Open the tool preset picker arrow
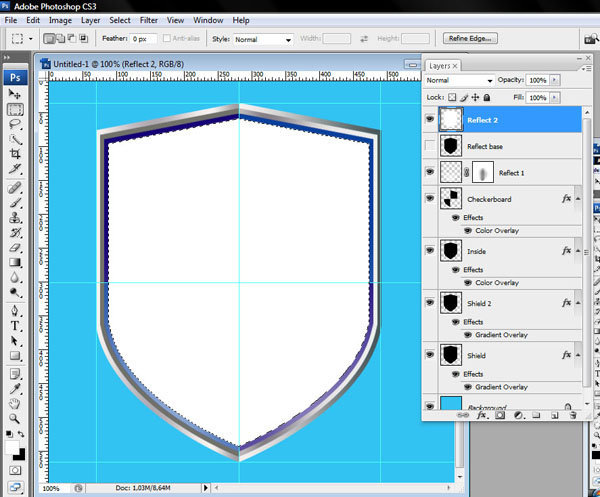600x497 pixels. (31, 39)
